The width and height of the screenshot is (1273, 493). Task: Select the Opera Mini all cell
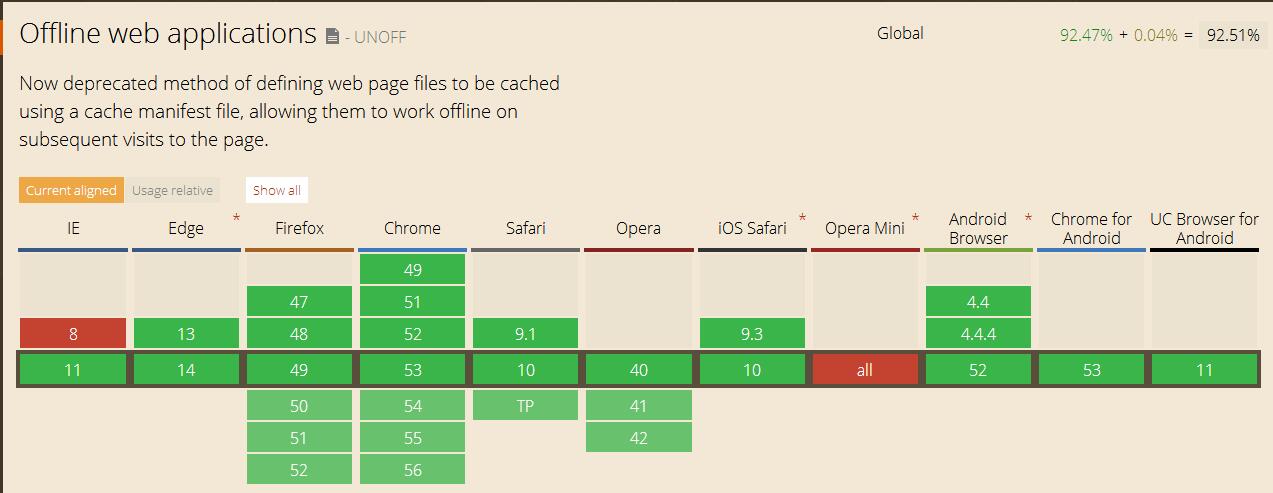(865, 370)
